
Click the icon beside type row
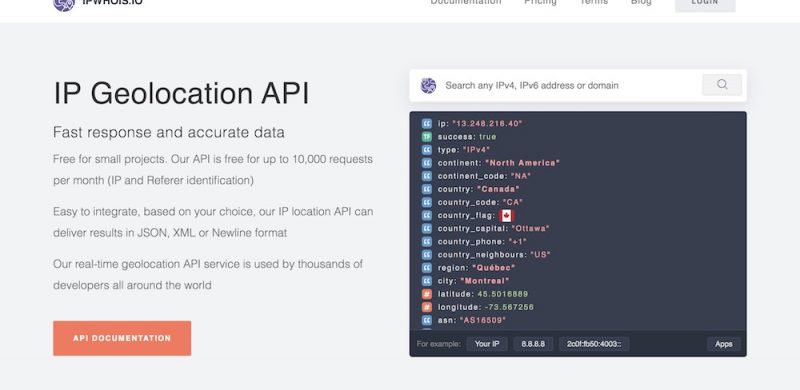[x=427, y=150]
